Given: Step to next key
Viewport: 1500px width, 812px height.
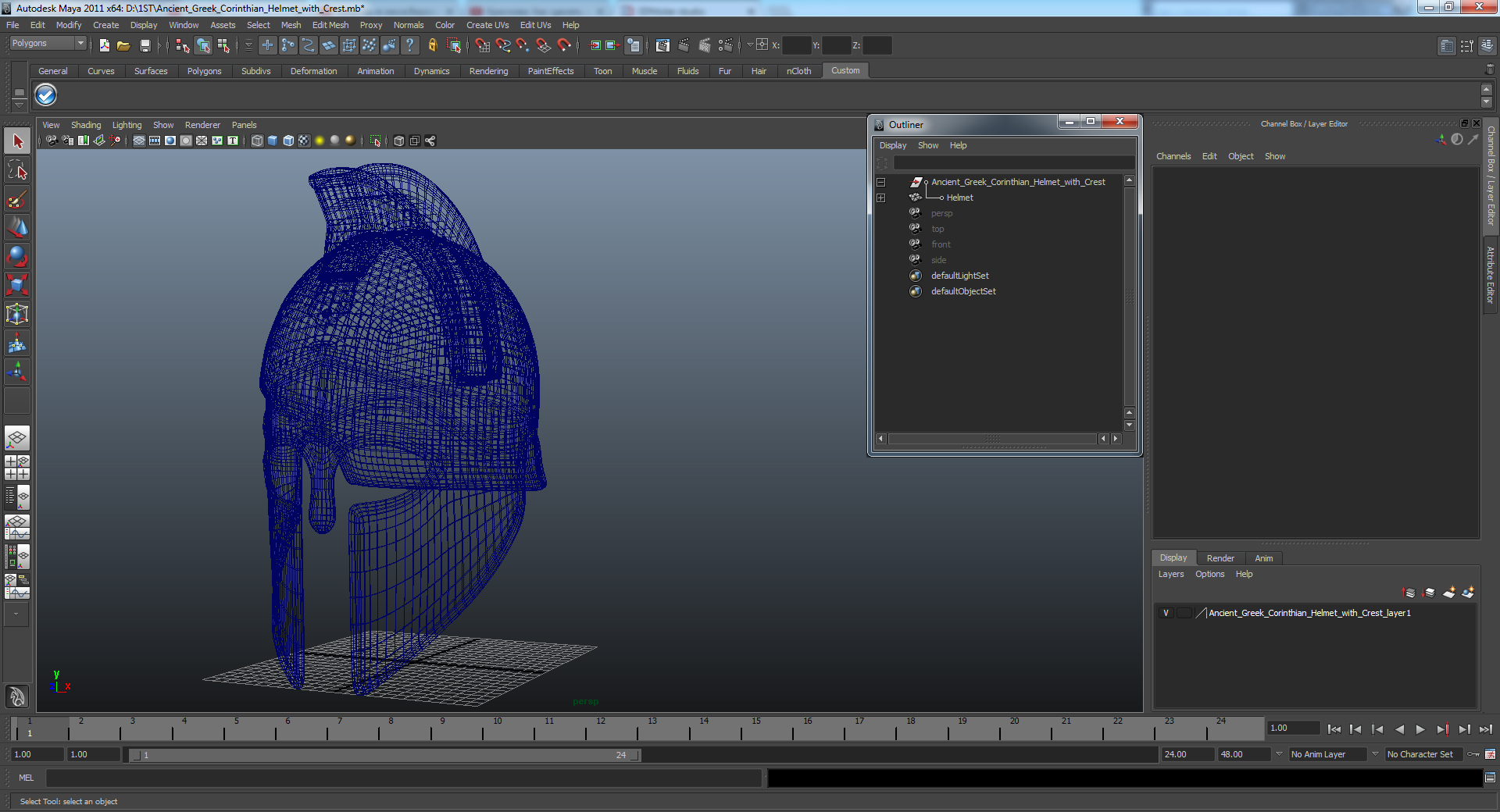Looking at the screenshot, I should tap(1442, 729).
